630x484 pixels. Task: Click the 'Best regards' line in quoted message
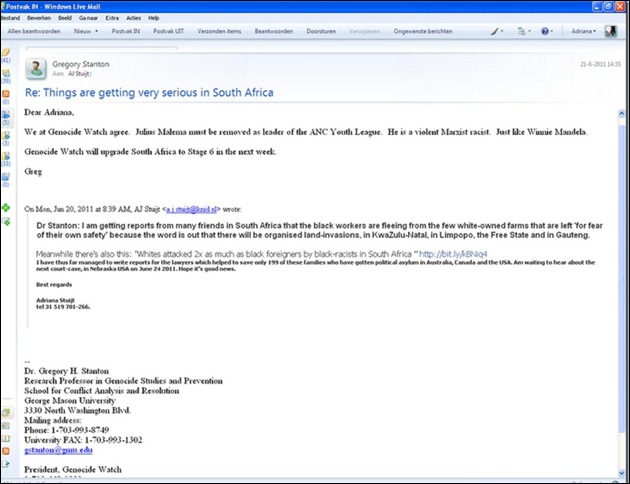tap(54, 285)
